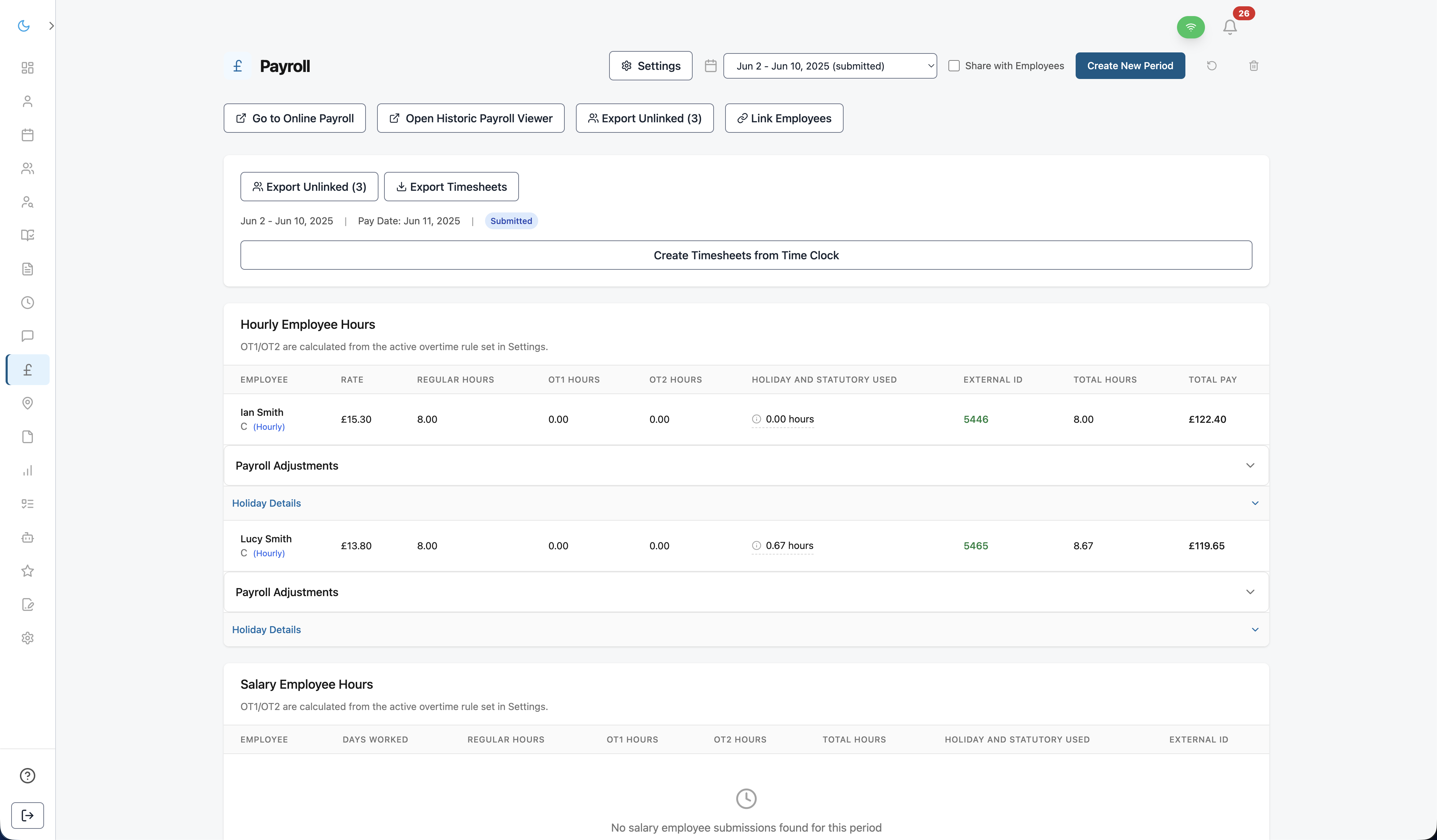Click top-row Export Unlinked (3) beside Link Employees
Screen dimensions: 1437x840
click(644, 118)
